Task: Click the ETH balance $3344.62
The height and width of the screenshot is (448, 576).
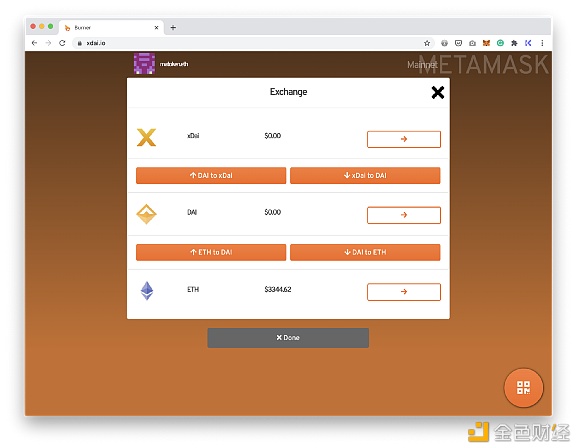Action: point(278,289)
